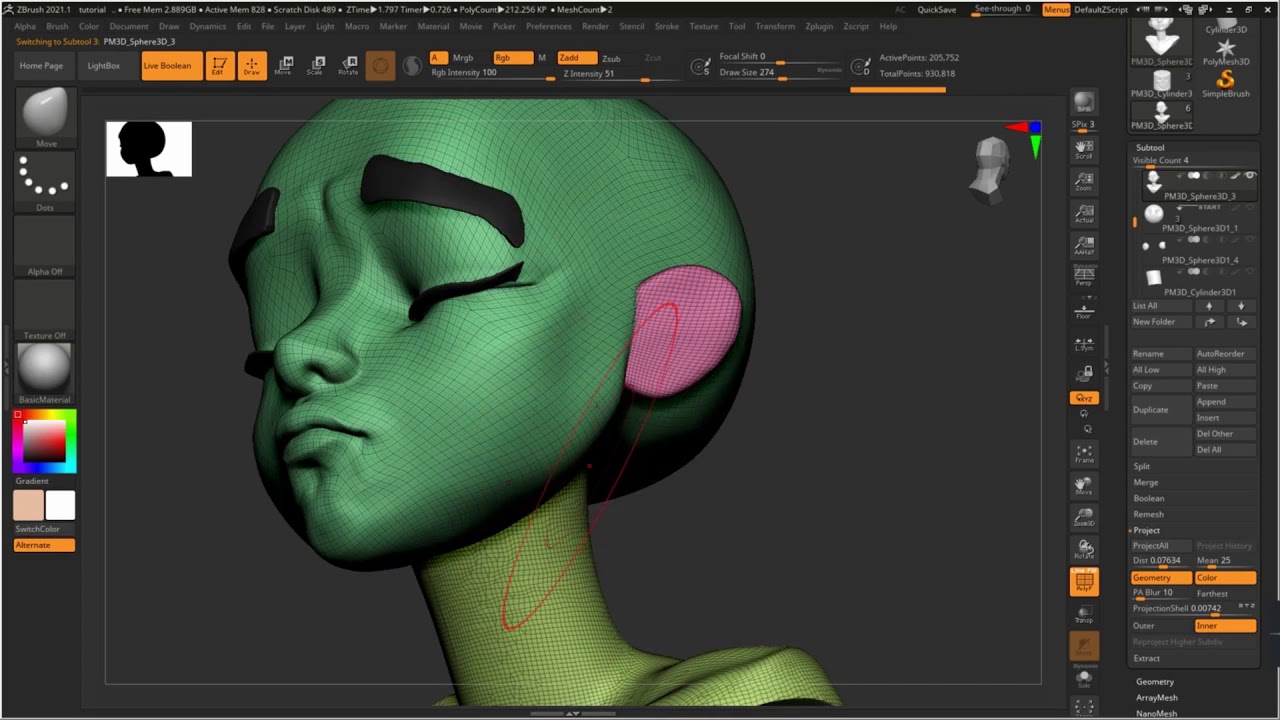The width and height of the screenshot is (1280, 720).
Task: Select the Scale transform icon
Action: pyautogui.click(x=315, y=66)
